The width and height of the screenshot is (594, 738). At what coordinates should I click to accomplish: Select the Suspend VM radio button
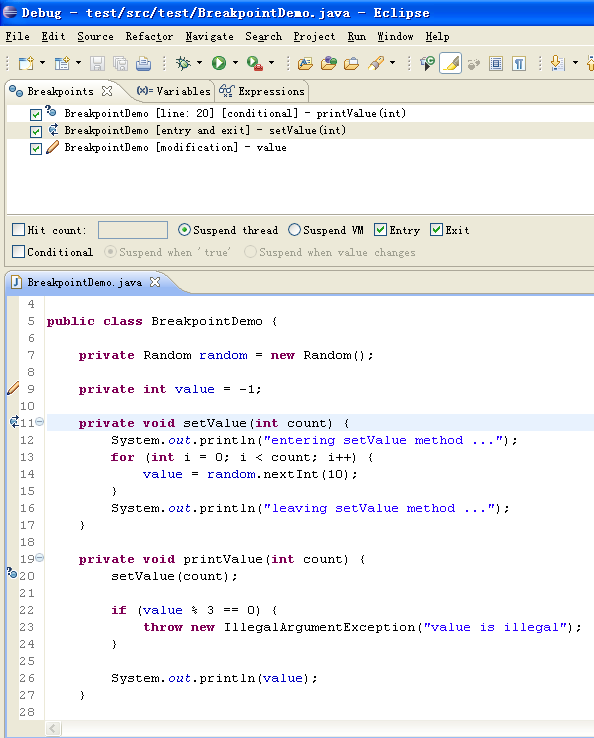(x=294, y=230)
